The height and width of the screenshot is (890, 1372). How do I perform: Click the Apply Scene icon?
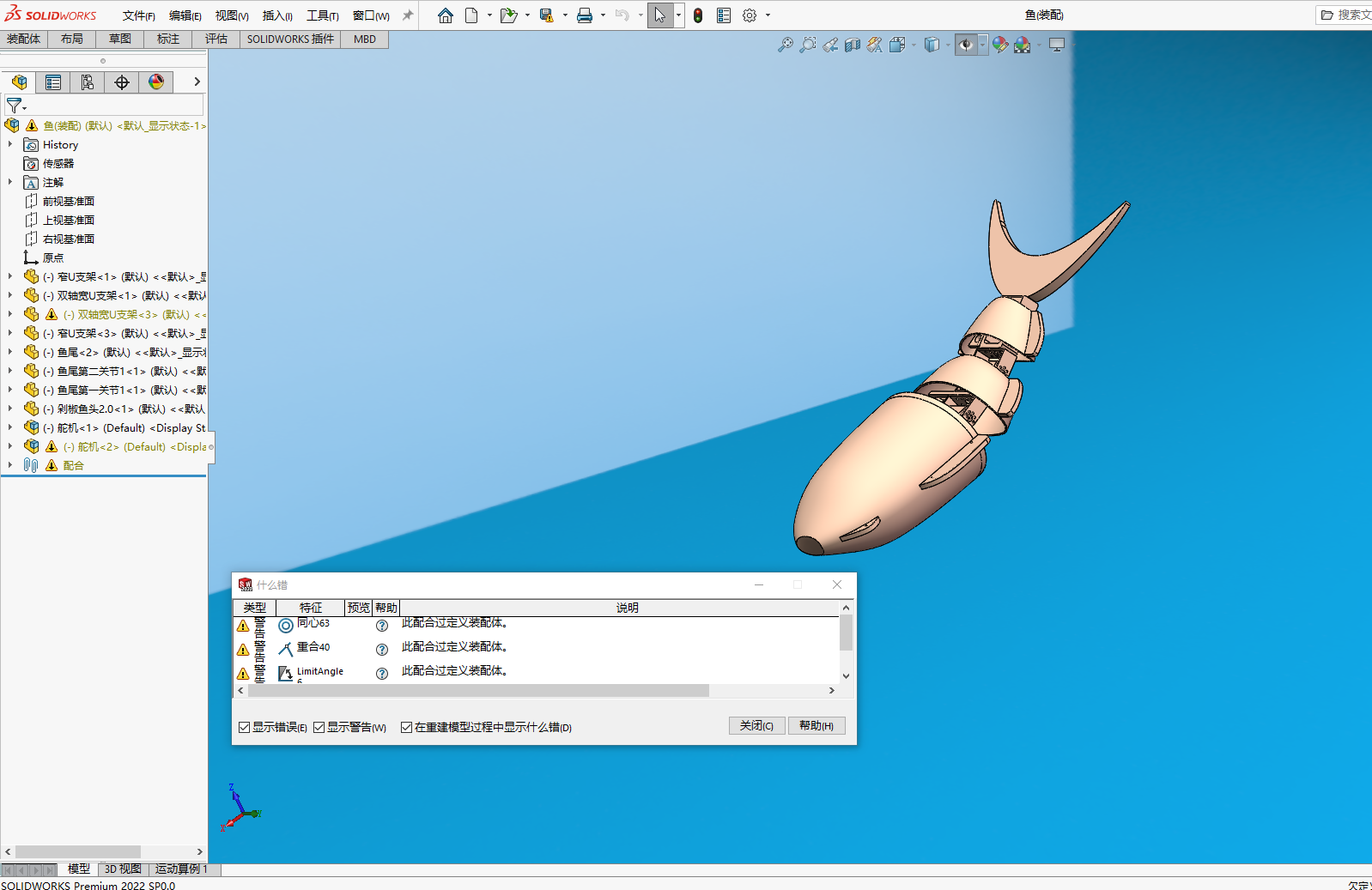coord(1022,45)
